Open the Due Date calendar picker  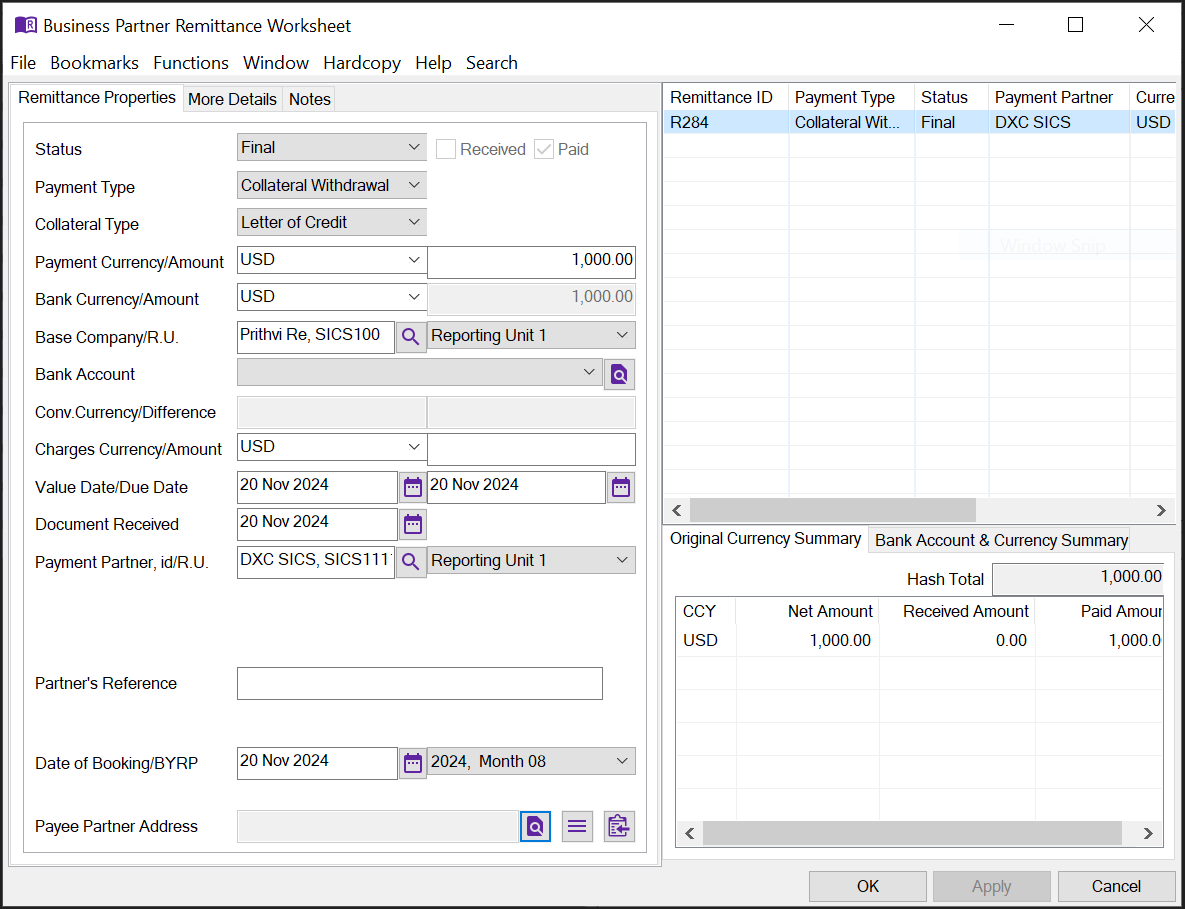pos(620,487)
